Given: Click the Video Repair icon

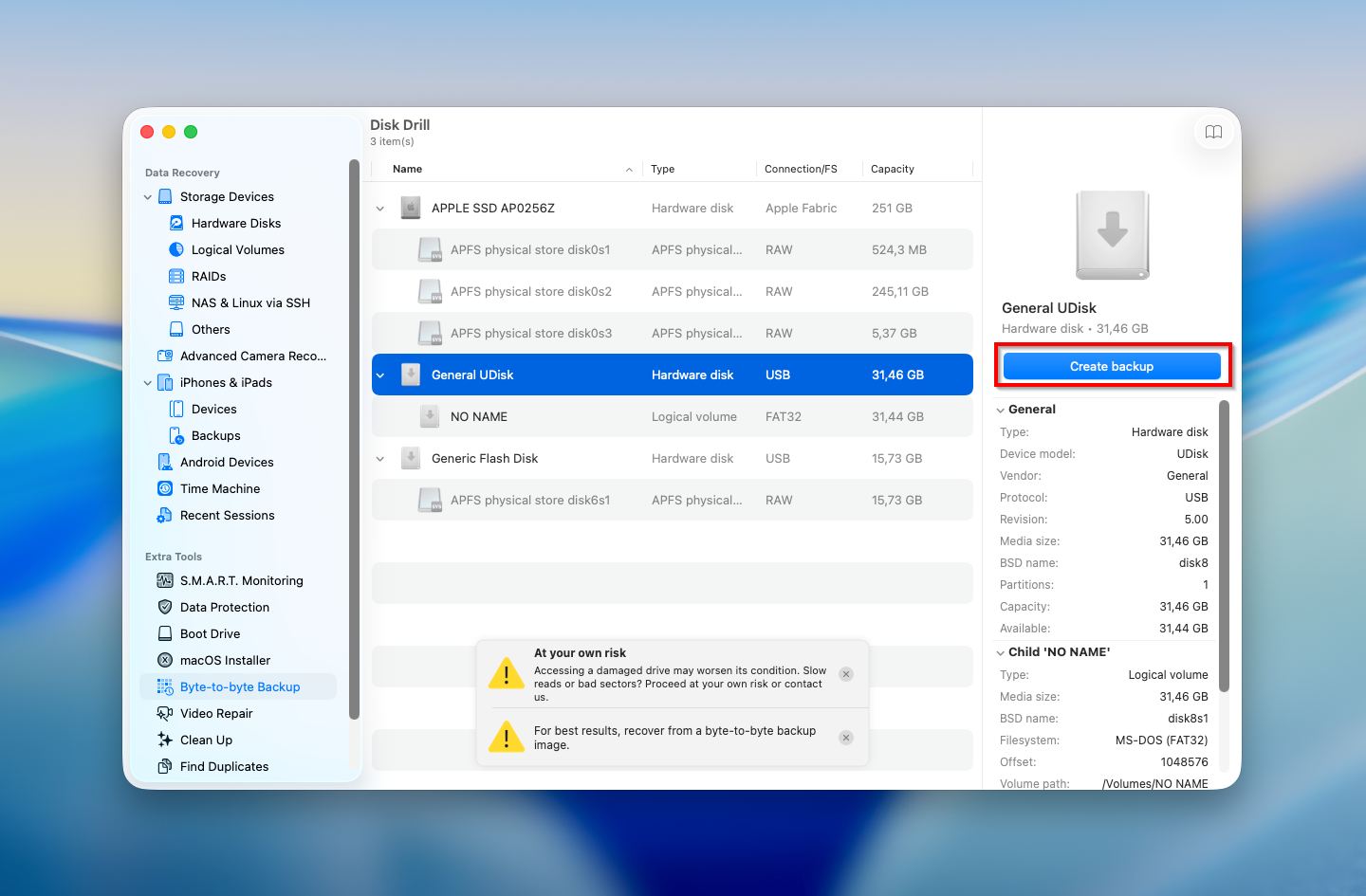Looking at the screenshot, I should [x=165, y=713].
